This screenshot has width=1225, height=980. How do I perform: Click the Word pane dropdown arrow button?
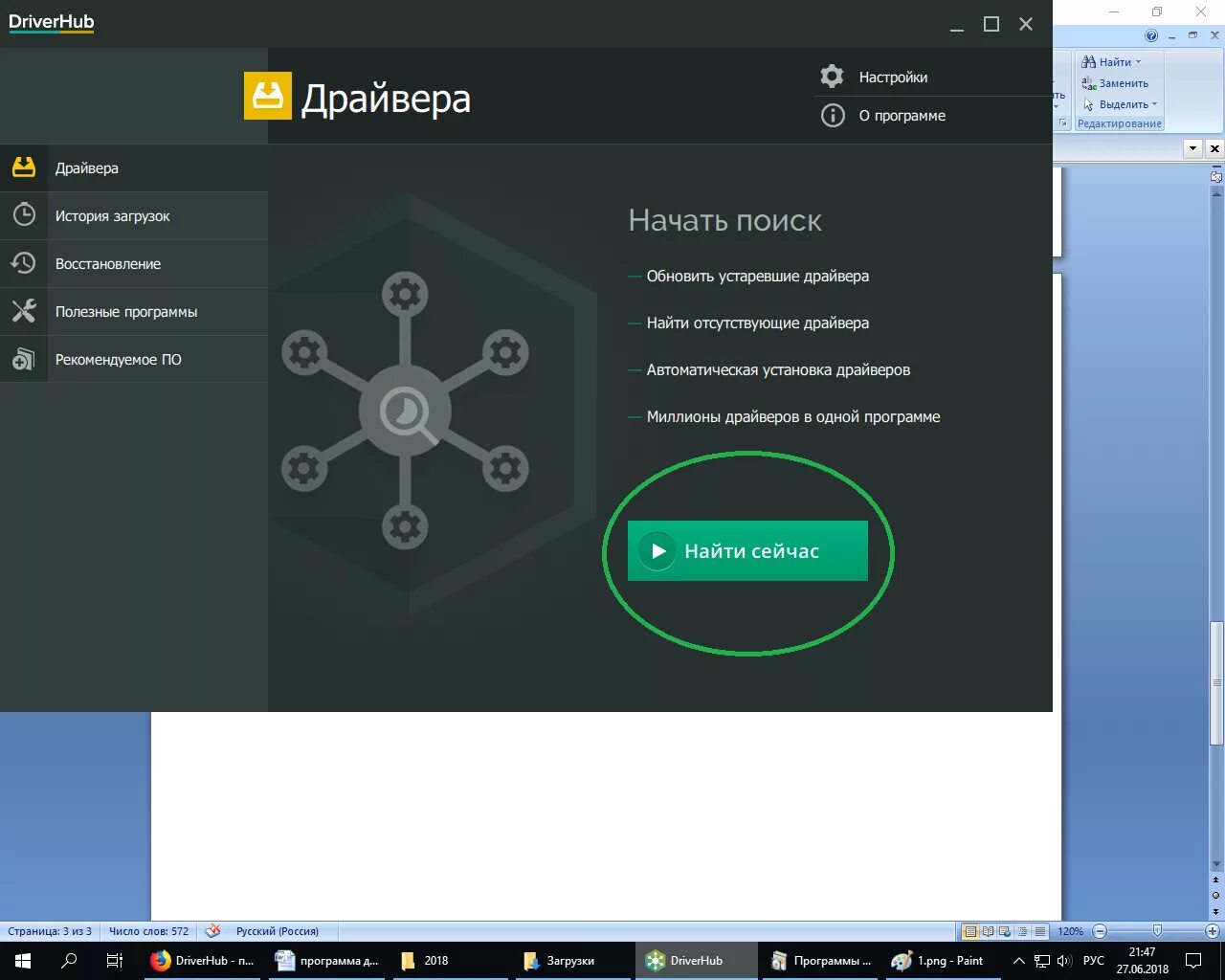point(1192,148)
